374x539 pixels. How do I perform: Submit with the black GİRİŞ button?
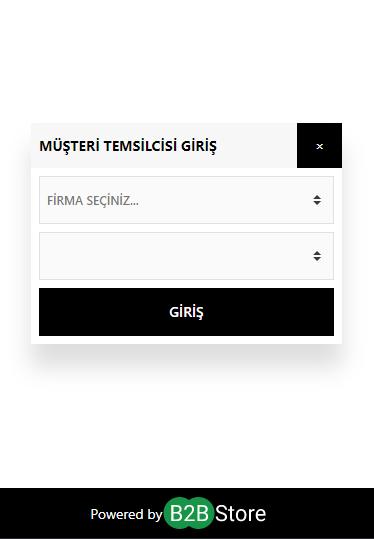[186, 312]
